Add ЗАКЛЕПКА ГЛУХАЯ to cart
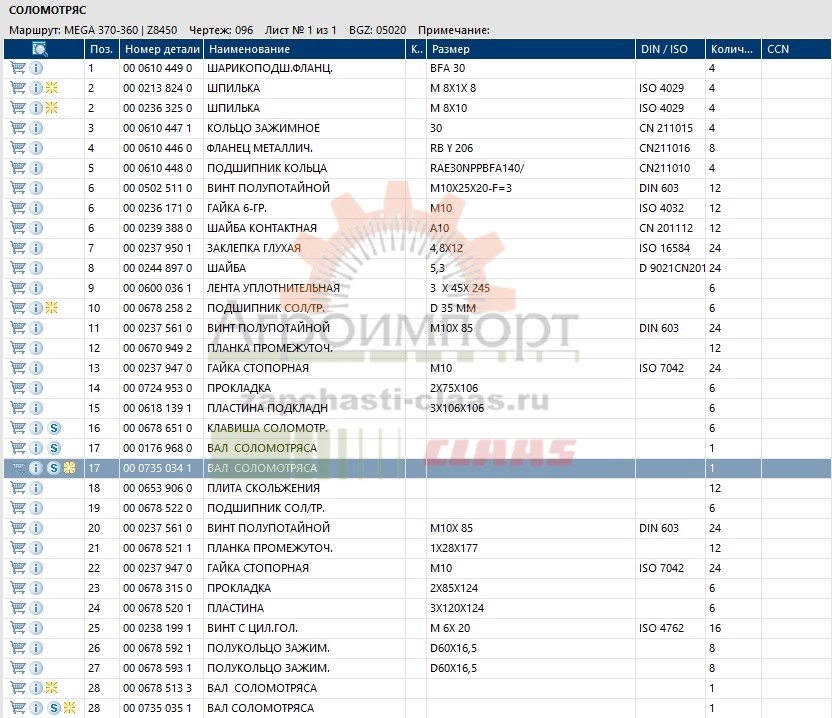832x718 pixels. [x=18, y=248]
